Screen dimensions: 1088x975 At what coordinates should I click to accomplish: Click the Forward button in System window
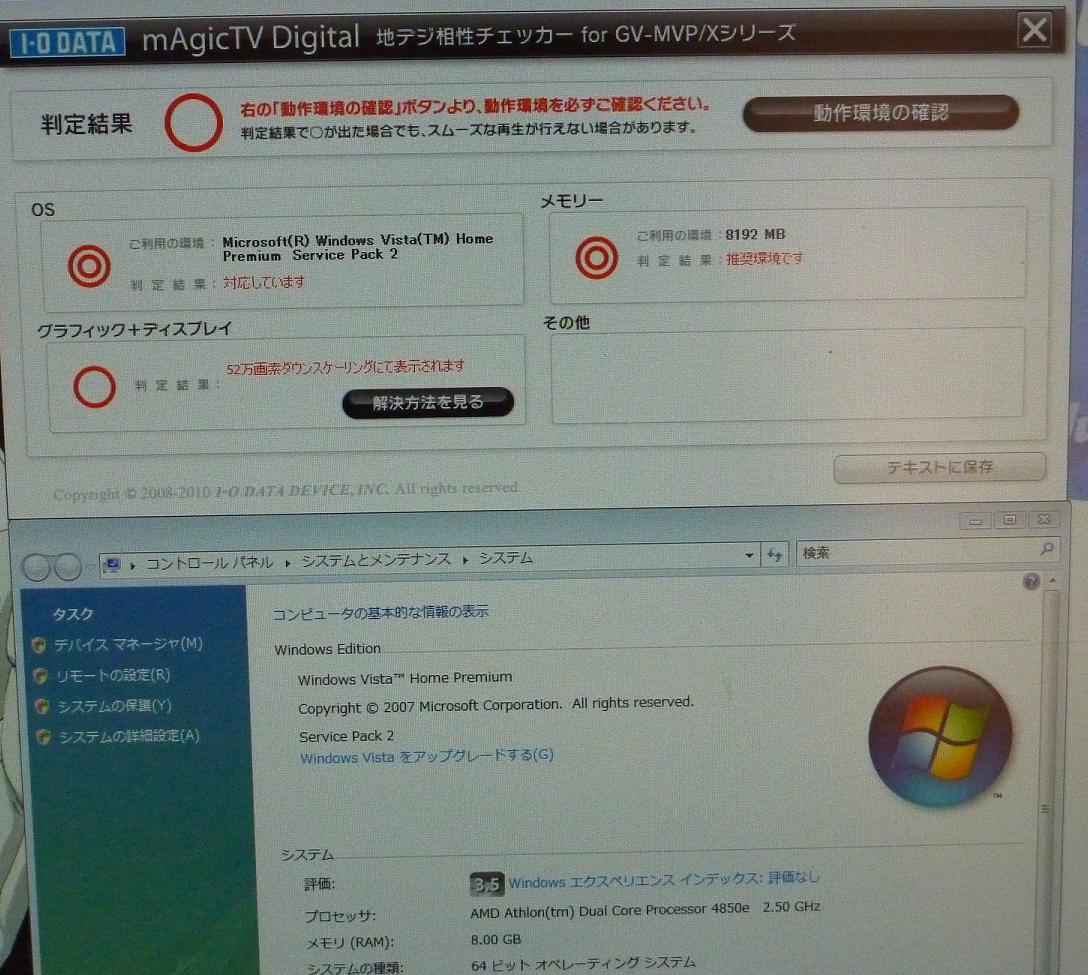(x=67, y=566)
